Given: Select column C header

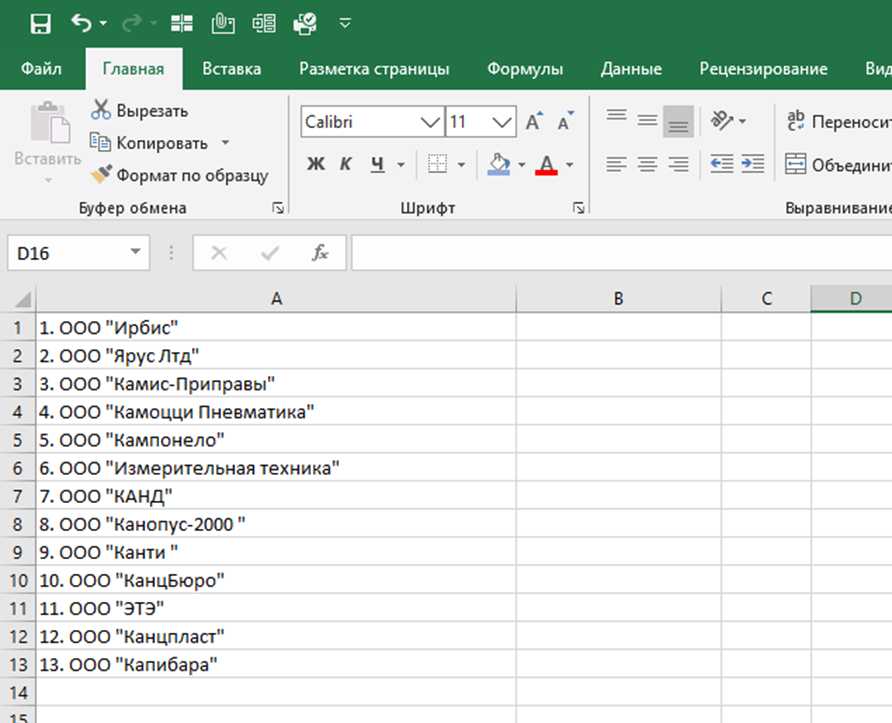Looking at the screenshot, I should (766, 299).
